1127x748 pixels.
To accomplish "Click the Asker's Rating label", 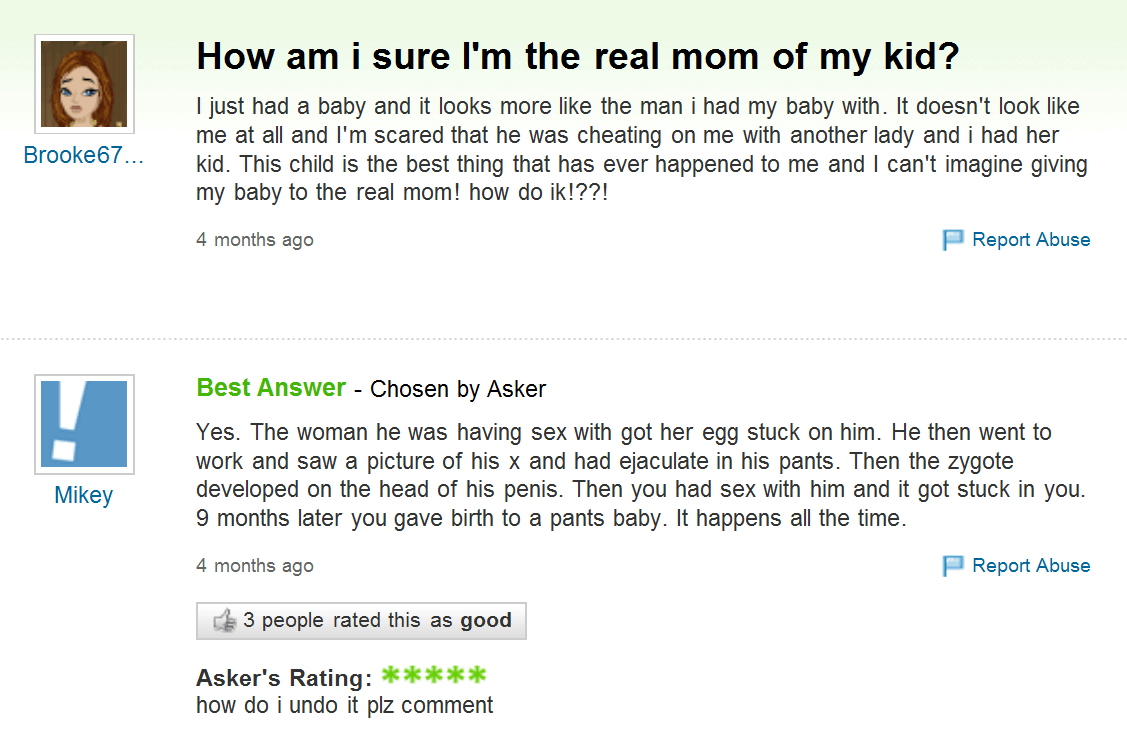I will tap(284, 678).
